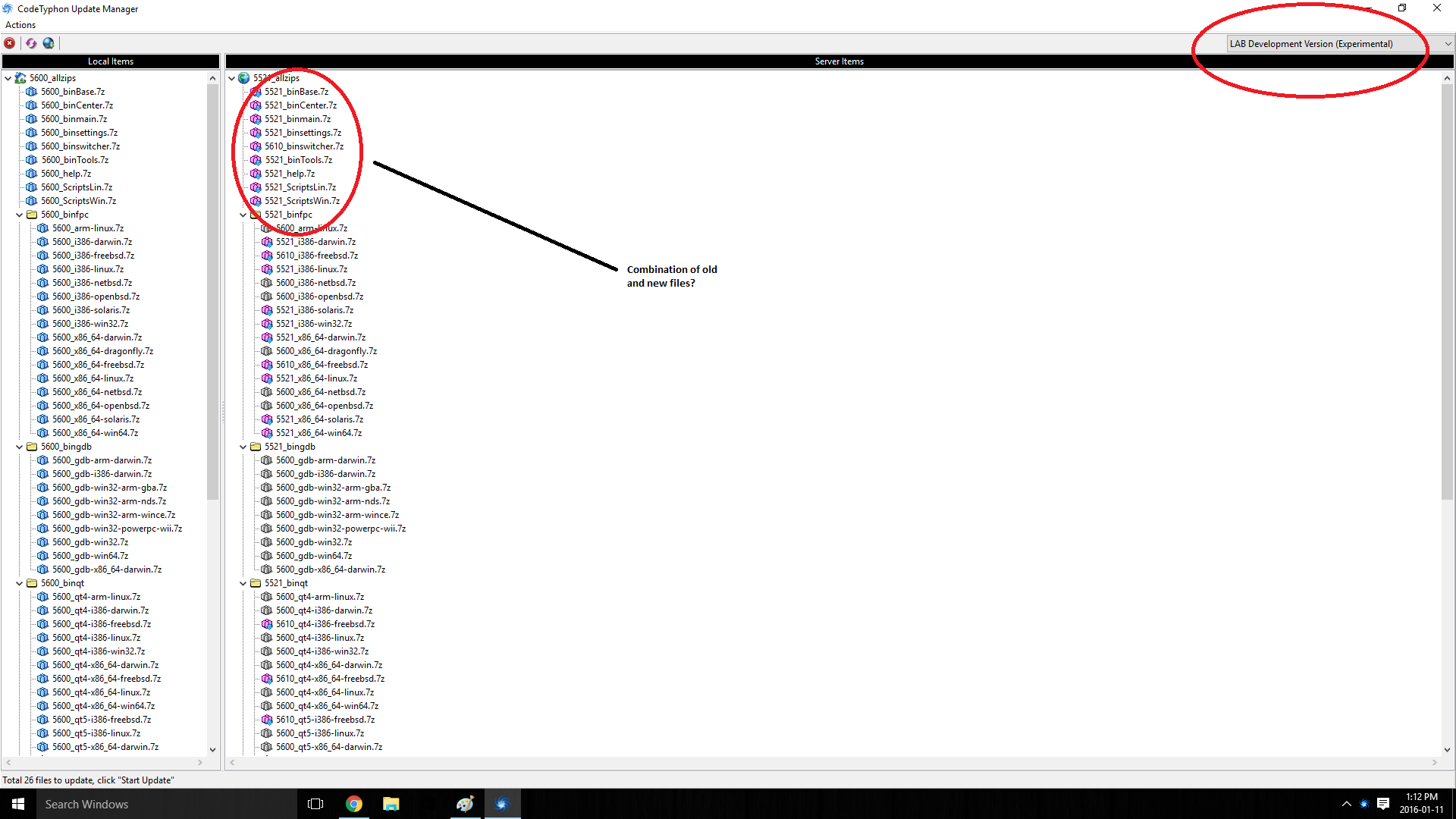
Task: Open the LAB Development Version dropdown
Action: pyautogui.click(x=1339, y=44)
